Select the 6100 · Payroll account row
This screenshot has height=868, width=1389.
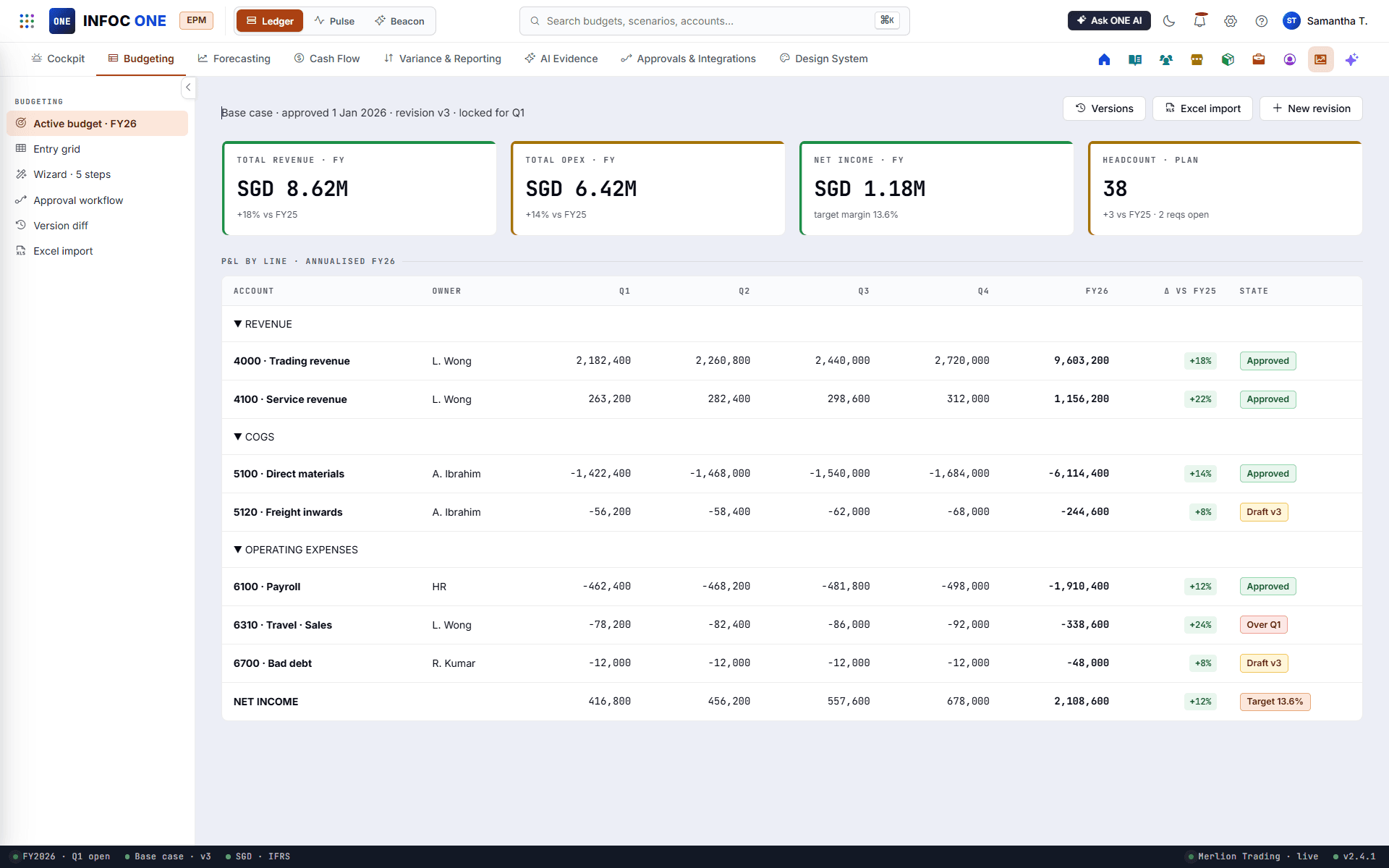[792, 587]
